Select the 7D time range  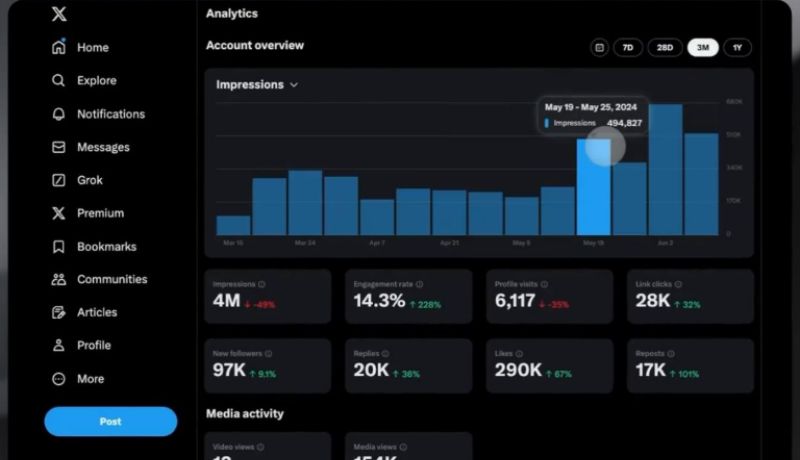click(627, 47)
